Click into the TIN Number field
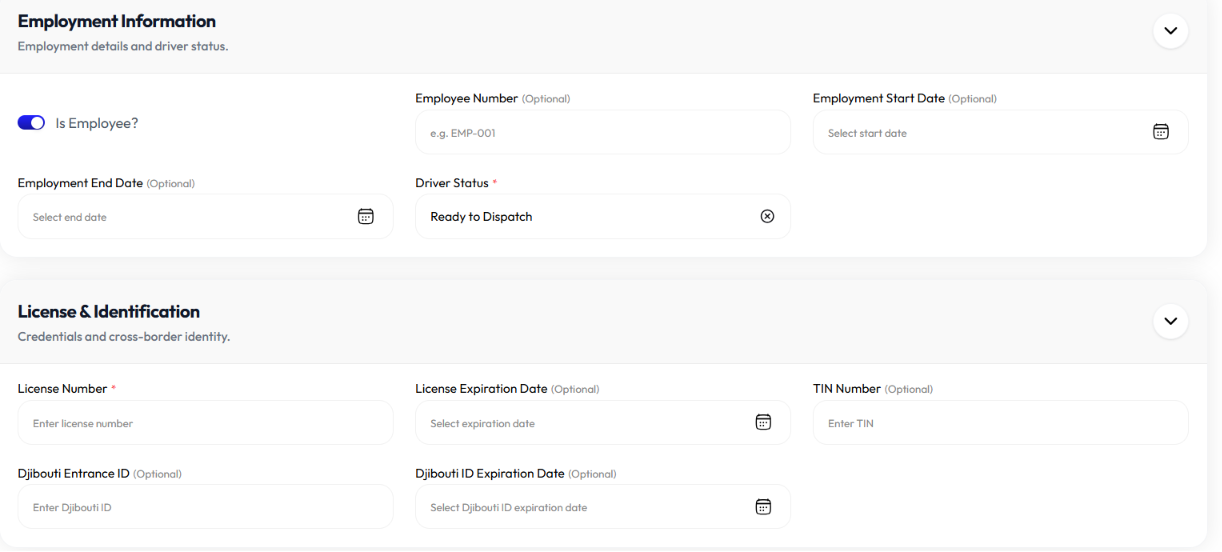The image size is (1222, 552). [x=1001, y=422]
